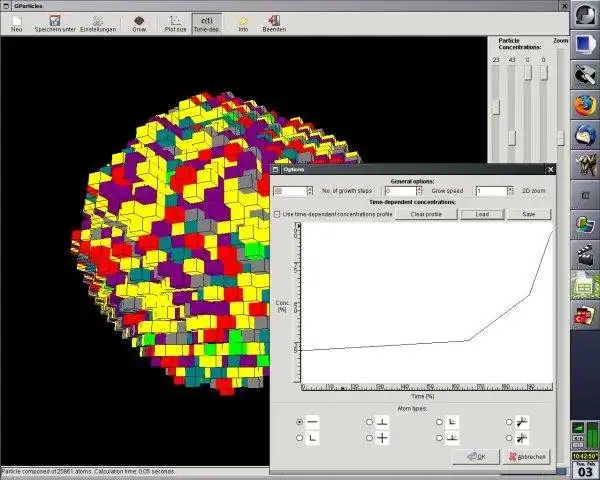Image resolution: width=600 pixels, height=480 pixels.
Task: Click the green volume meter in dock
Action: 593,435
